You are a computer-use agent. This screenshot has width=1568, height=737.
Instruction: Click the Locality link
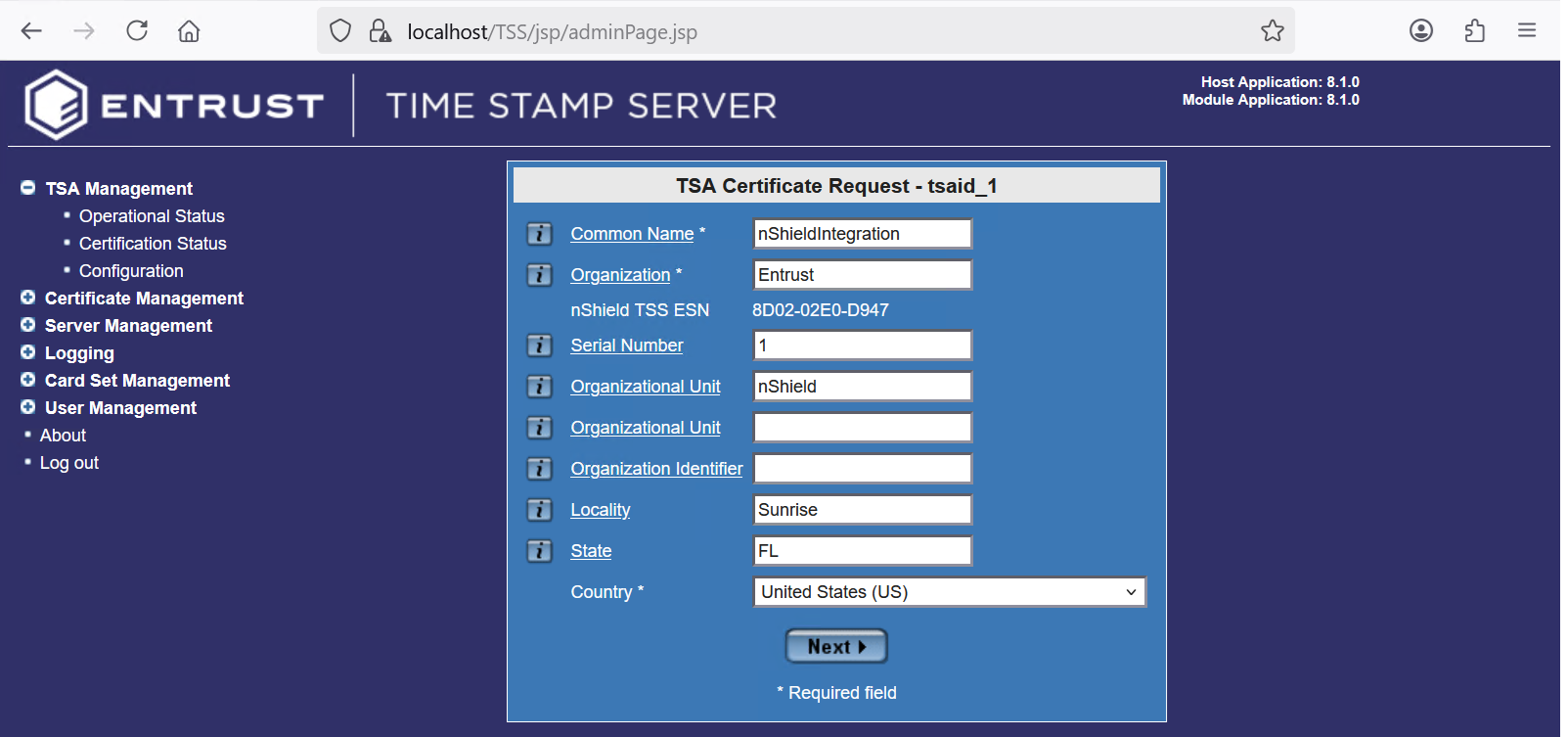coord(601,510)
